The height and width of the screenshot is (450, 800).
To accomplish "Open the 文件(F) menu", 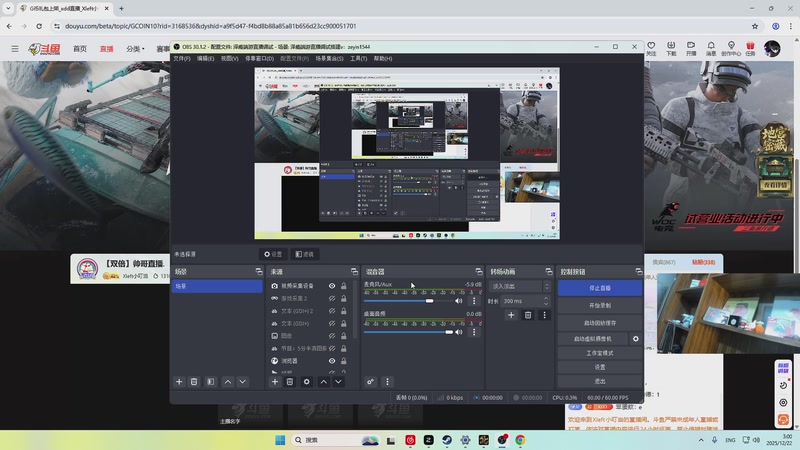I will point(182,59).
